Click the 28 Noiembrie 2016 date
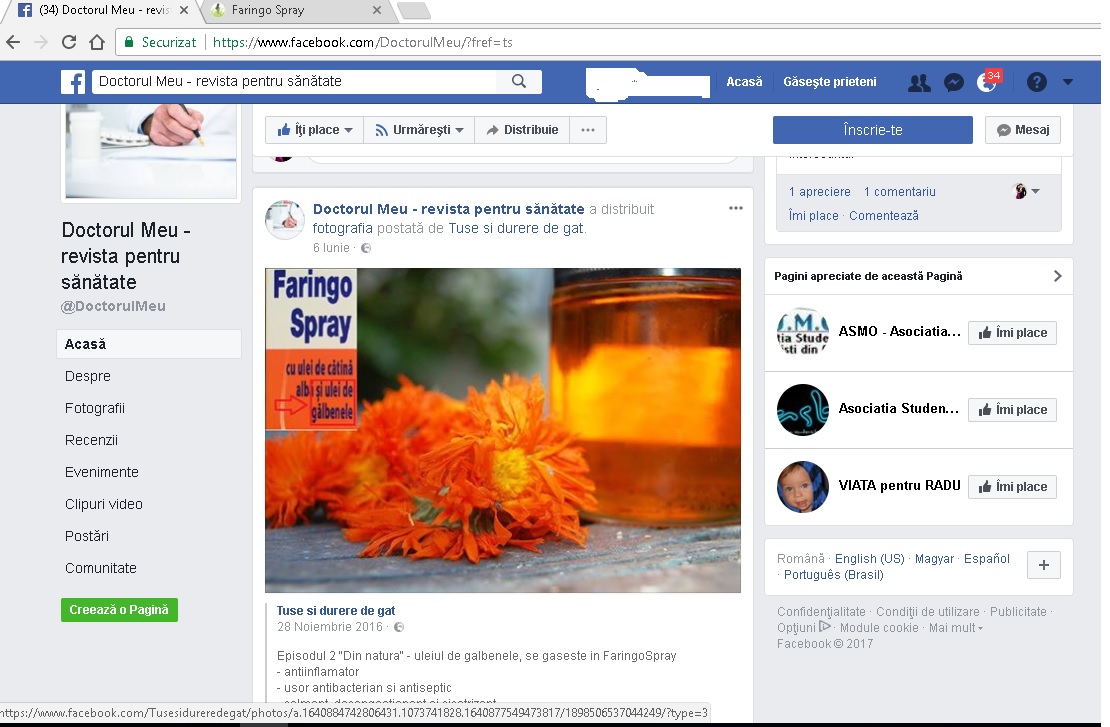The height and width of the screenshot is (727, 1110). coord(330,626)
